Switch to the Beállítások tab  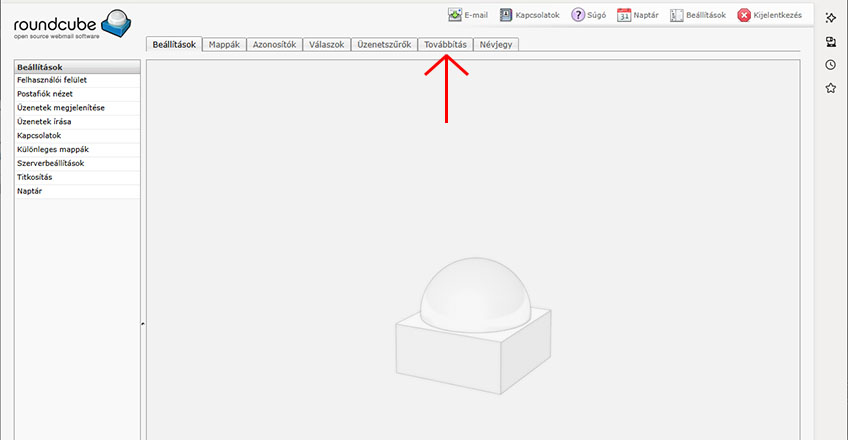(x=174, y=44)
